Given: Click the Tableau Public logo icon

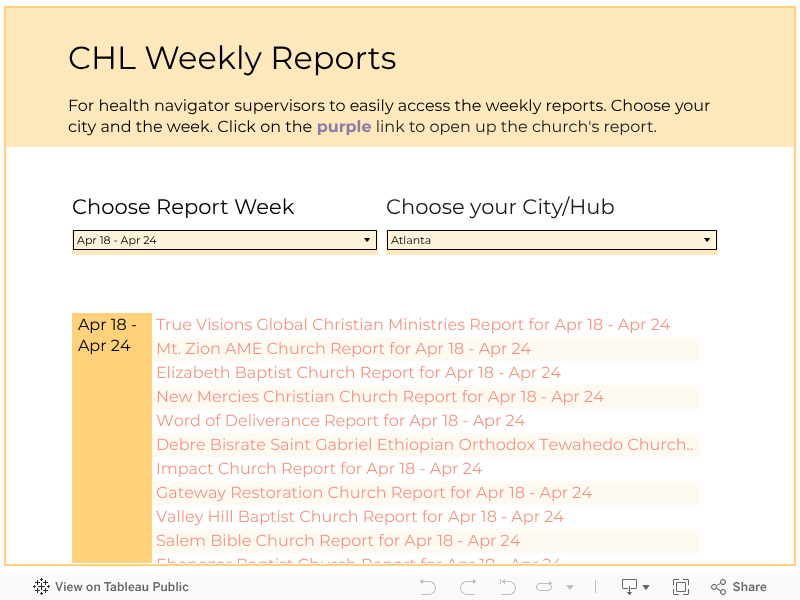Looking at the screenshot, I should (x=41, y=587).
